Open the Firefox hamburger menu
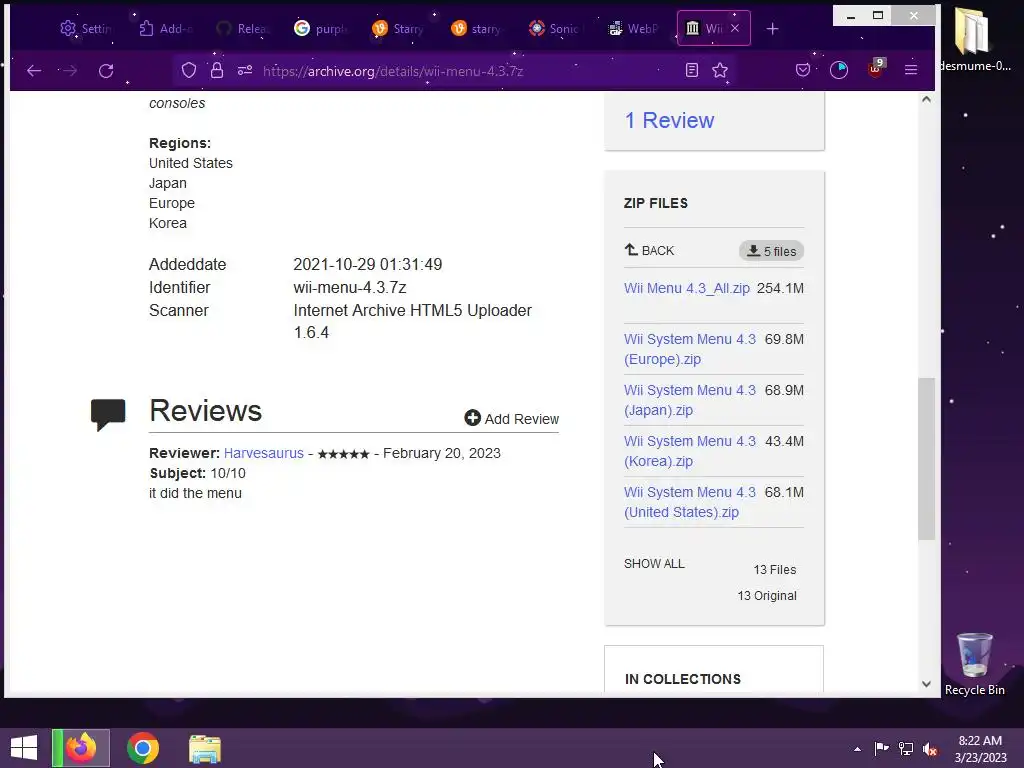Screen dimensions: 1024x768 pyautogui.click(x=910, y=70)
